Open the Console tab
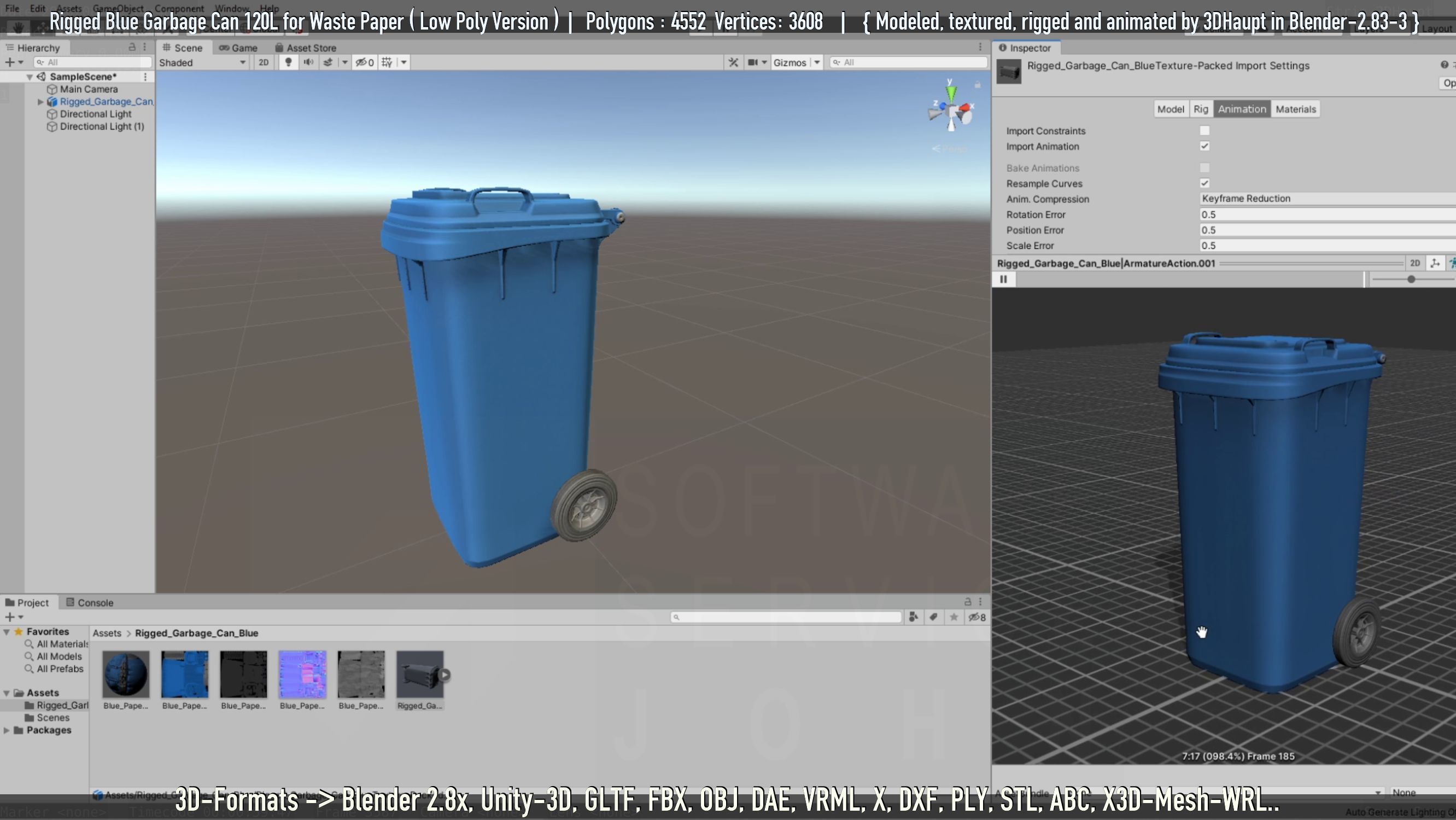The height and width of the screenshot is (820, 1456). point(90,603)
